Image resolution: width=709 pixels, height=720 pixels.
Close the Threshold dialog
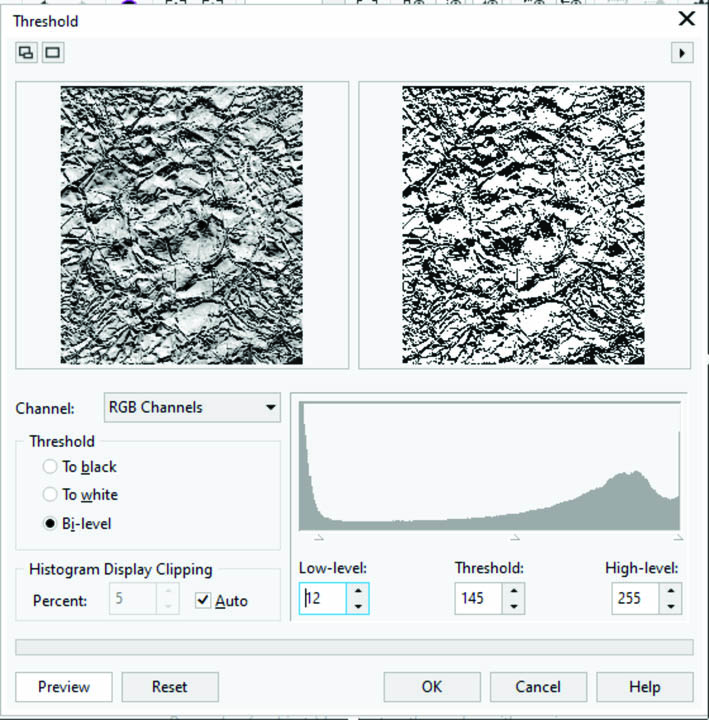click(686, 19)
